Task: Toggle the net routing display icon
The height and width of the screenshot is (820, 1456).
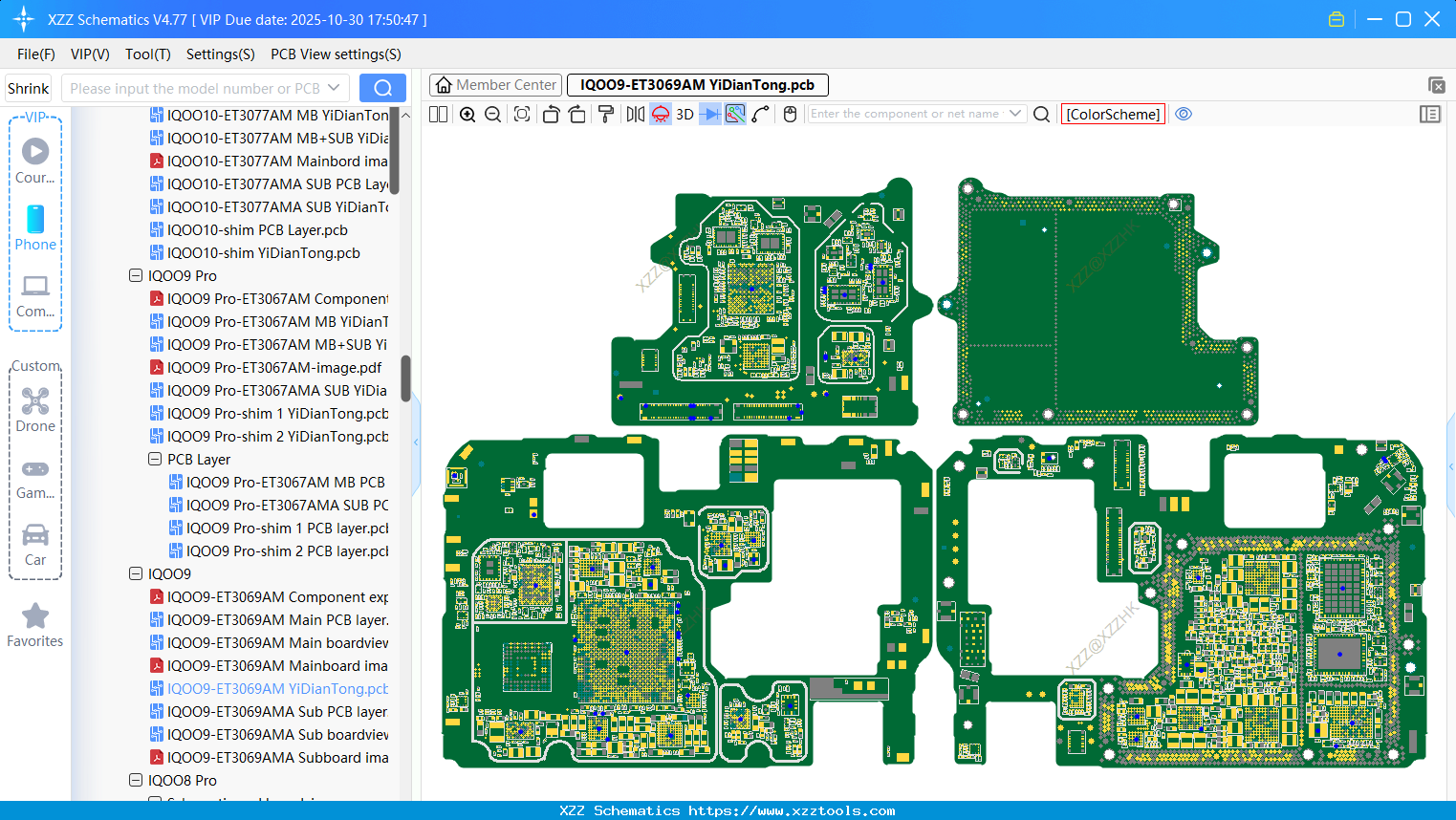Action: pyautogui.click(x=735, y=114)
